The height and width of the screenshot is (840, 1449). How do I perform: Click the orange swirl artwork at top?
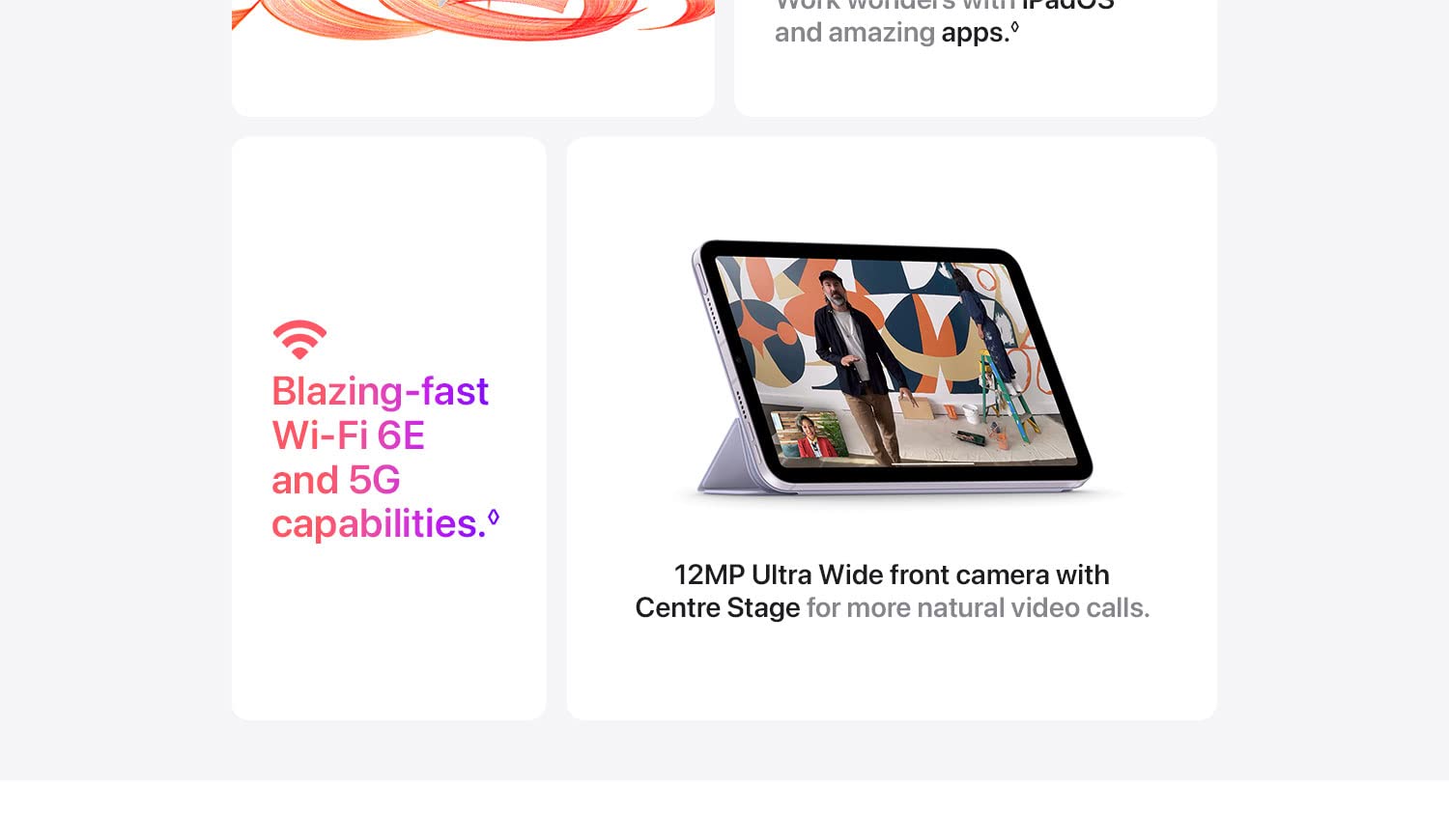[473, 19]
